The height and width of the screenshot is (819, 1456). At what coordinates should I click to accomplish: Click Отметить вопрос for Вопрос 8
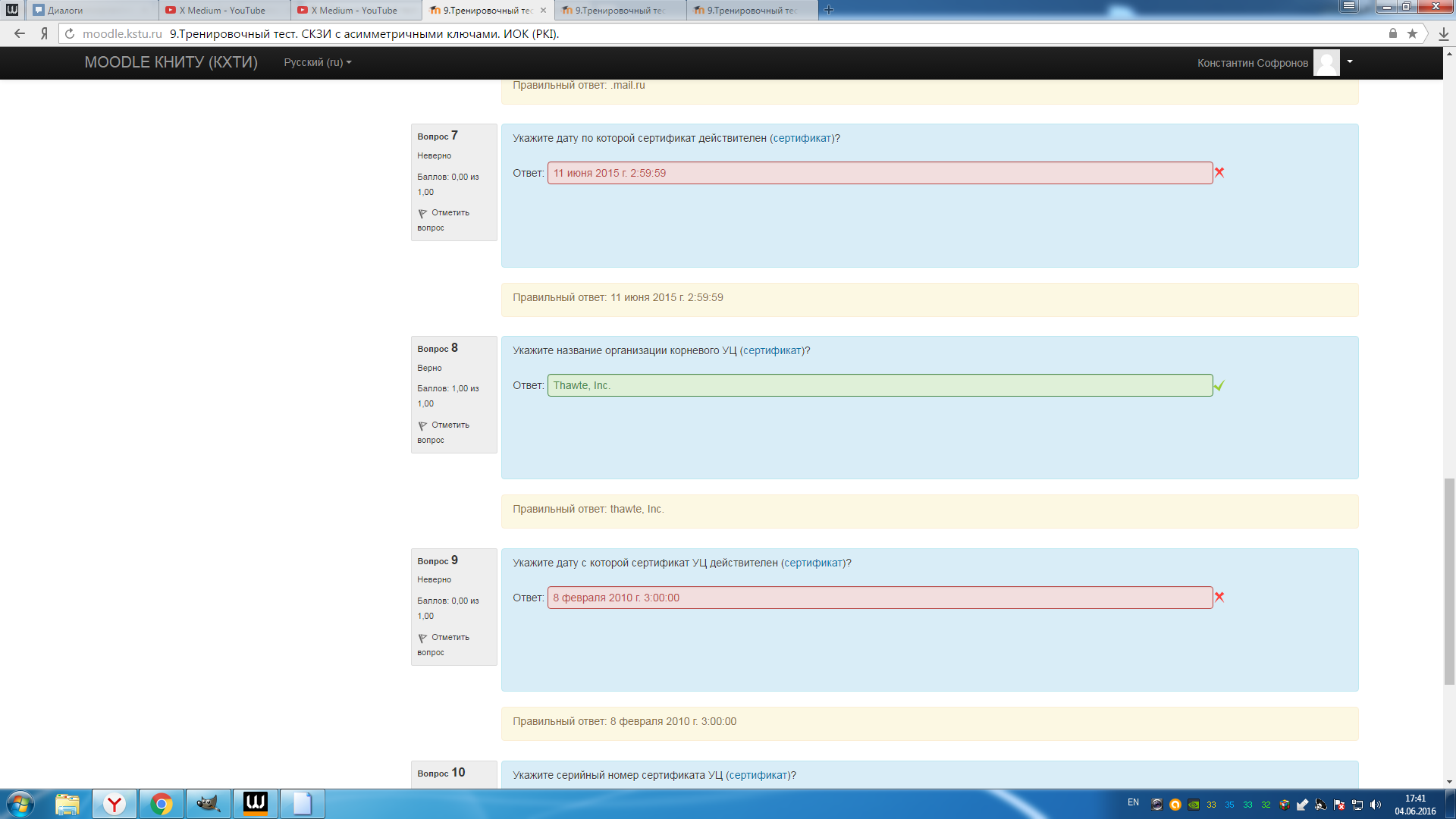444,432
